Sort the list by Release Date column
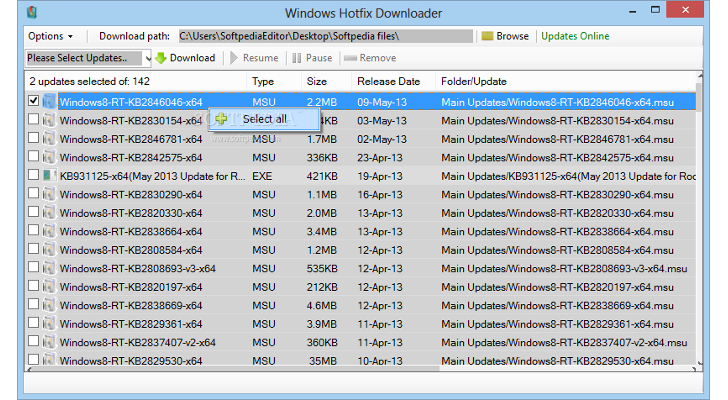Screen dimensions: 728x400 (388, 81)
